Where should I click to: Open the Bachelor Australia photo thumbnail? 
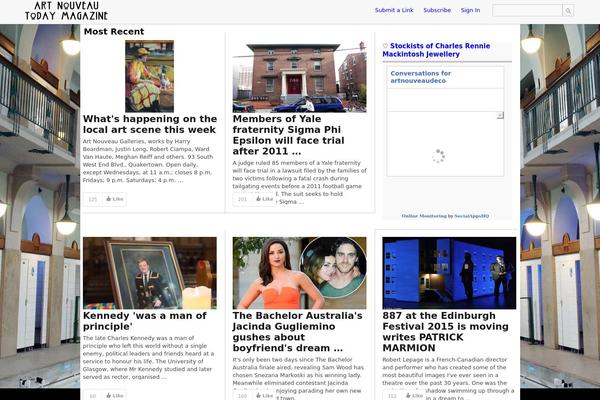[x=299, y=273]
